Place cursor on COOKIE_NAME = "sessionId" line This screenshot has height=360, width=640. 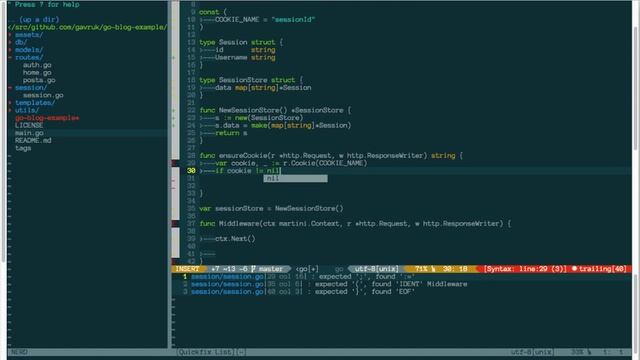(257, 20)
